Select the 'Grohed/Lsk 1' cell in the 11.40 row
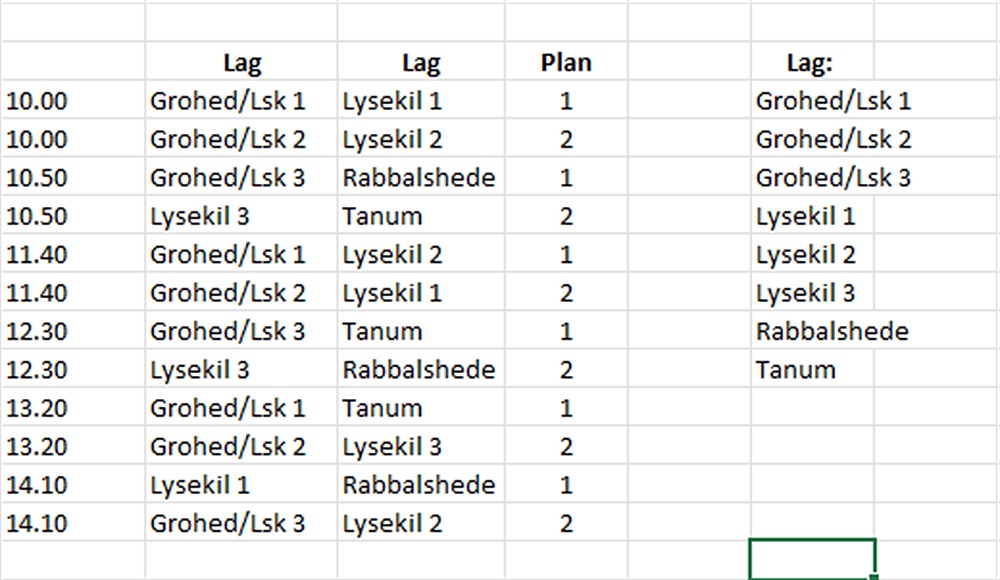The image size is (1000, 580). pyautogui.click(x=228, y=254)
